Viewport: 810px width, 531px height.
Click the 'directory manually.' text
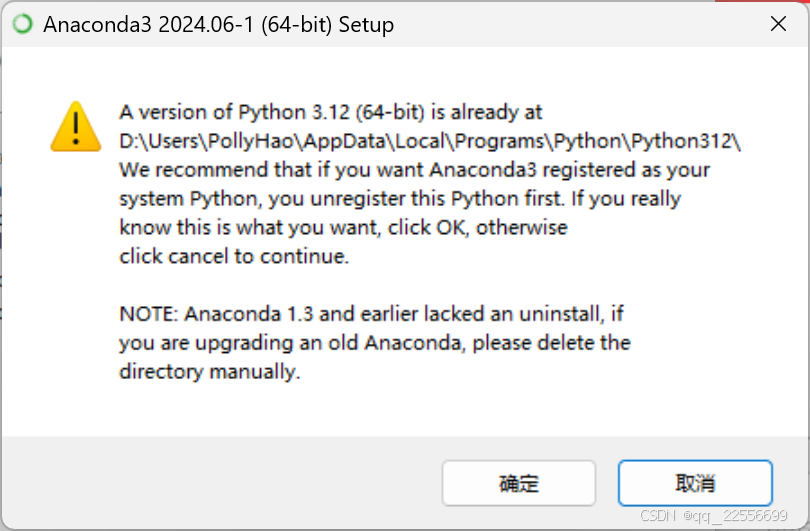tap(209, 372)
